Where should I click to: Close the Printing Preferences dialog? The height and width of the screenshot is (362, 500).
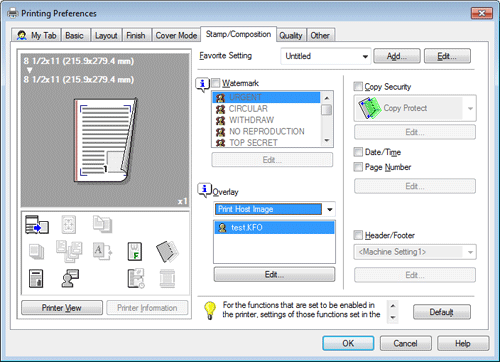pyautogui.click(x=482, y=13)
